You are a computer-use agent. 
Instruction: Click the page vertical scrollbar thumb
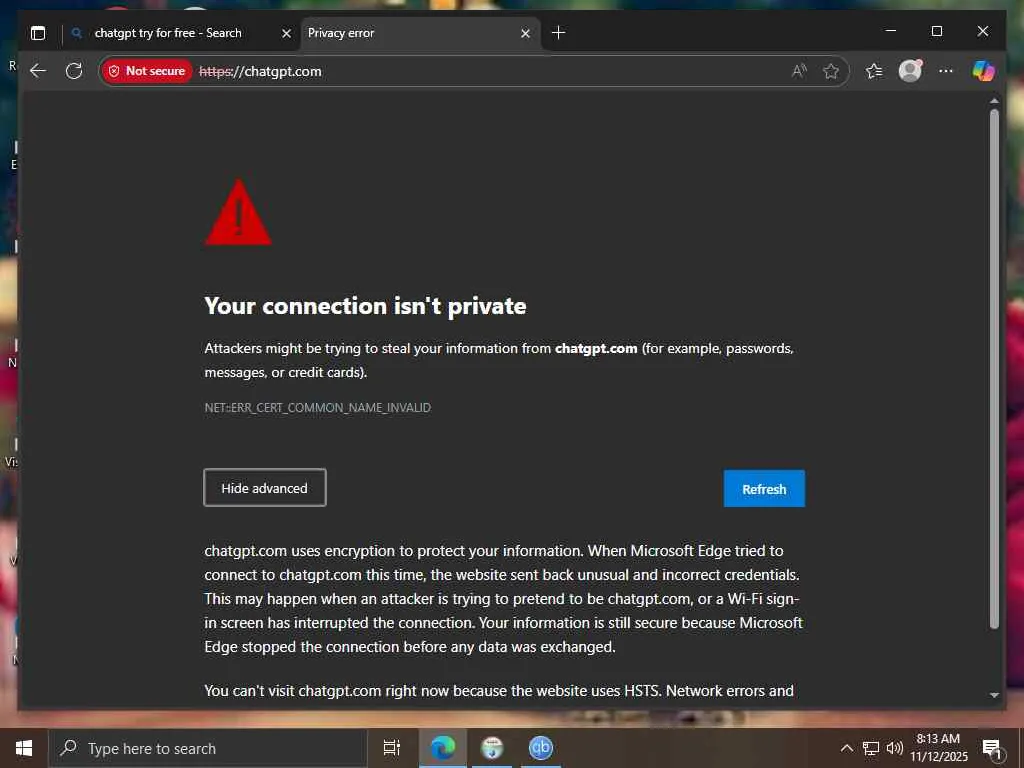(994, 369)
